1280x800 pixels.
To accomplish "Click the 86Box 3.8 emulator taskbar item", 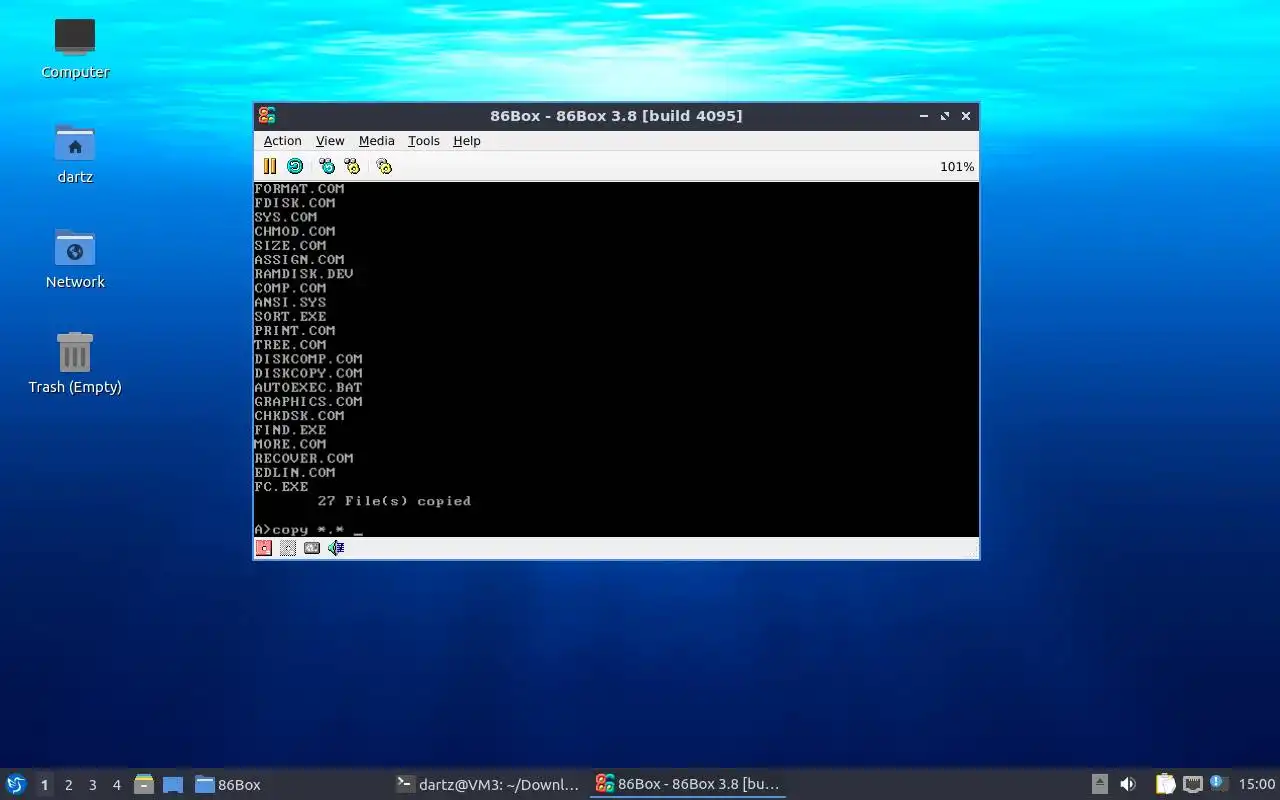I will 687,785.
